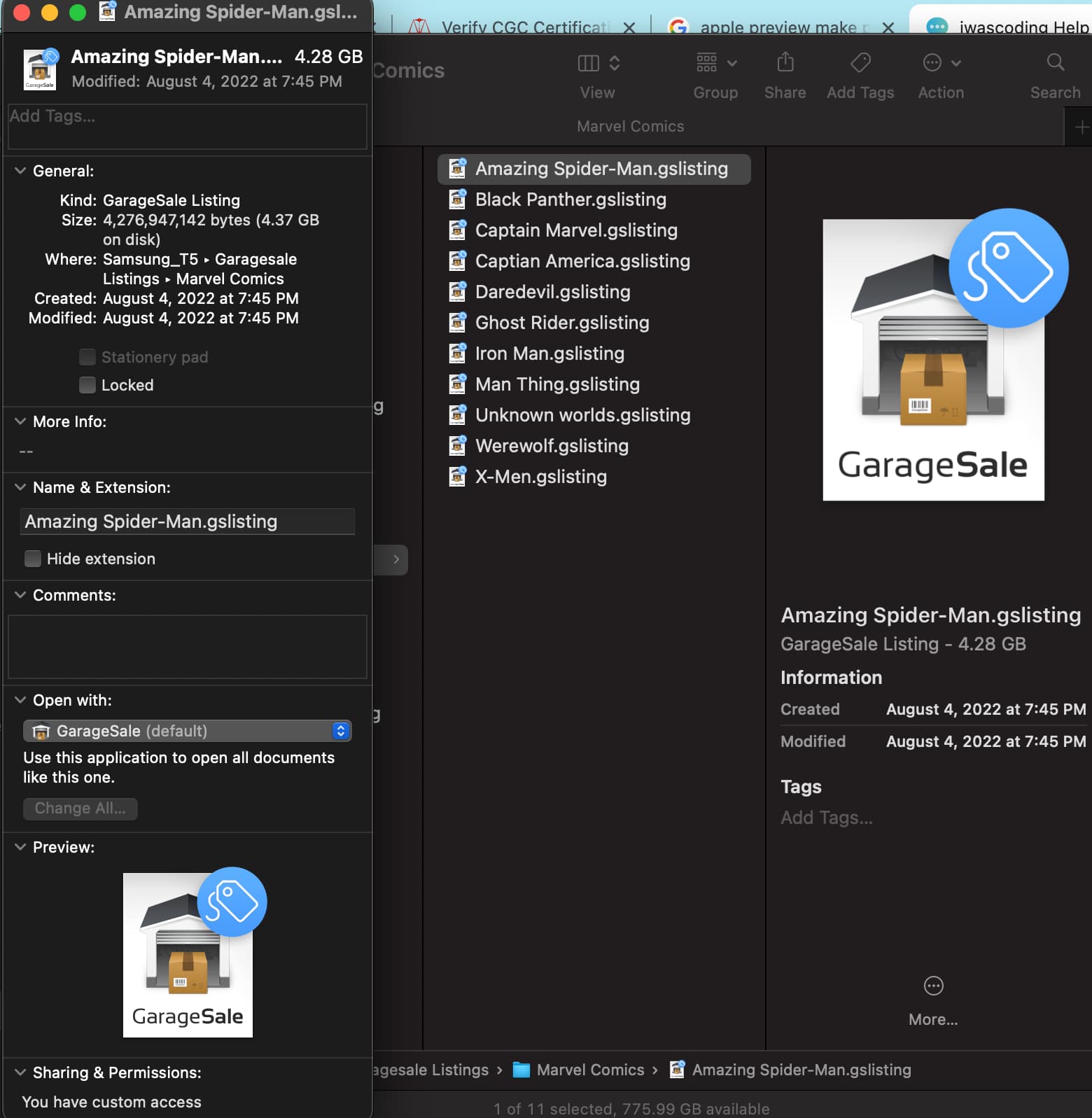The height and width of the screenshot is (1118, 1092).
Task: Click the Amazing Spider-Man.gslisting row in file list
Action: click(594, 169)
